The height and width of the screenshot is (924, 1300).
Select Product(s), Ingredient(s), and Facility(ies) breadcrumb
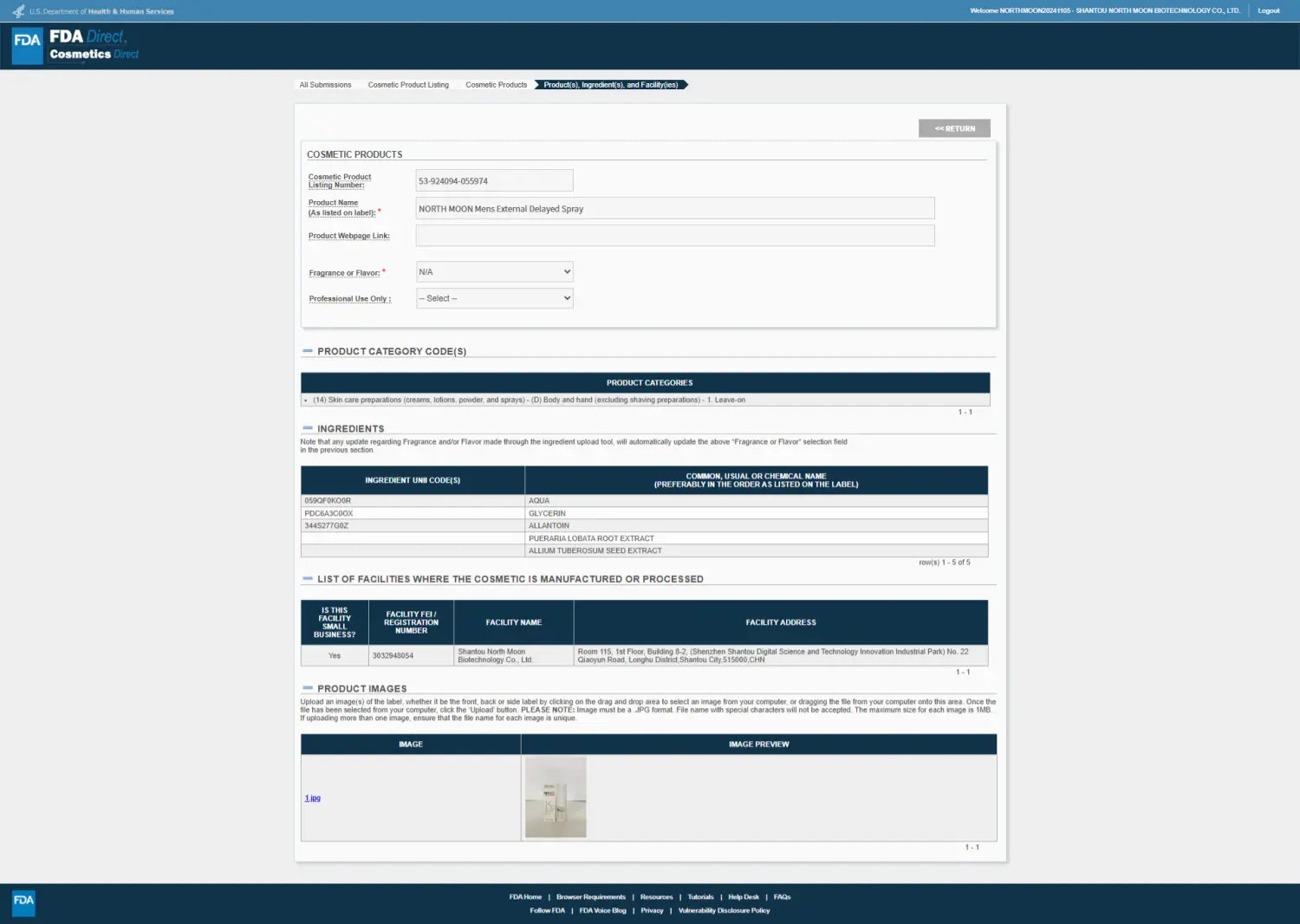611,85
